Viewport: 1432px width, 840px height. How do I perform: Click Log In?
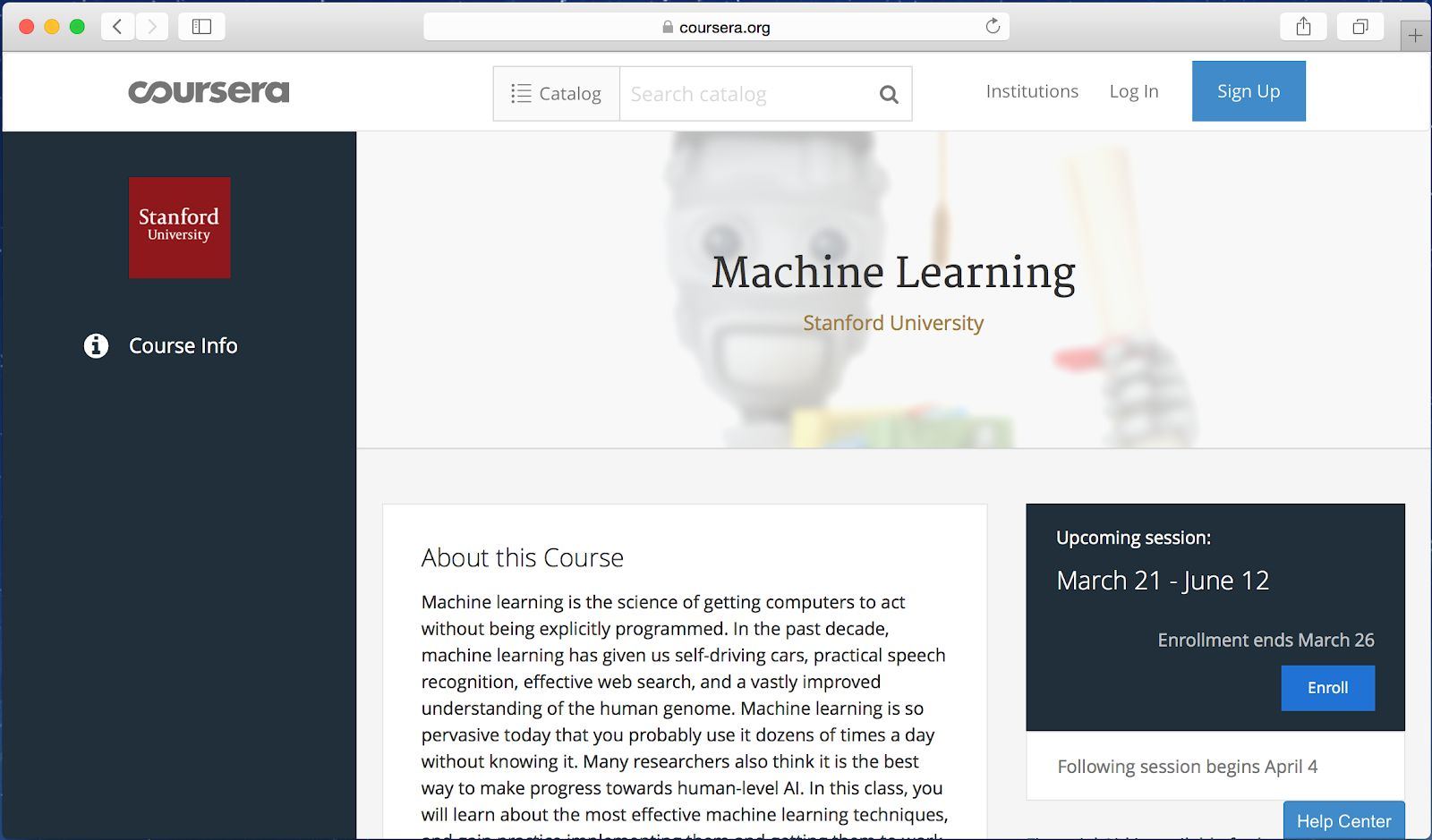coord(1134,91)
